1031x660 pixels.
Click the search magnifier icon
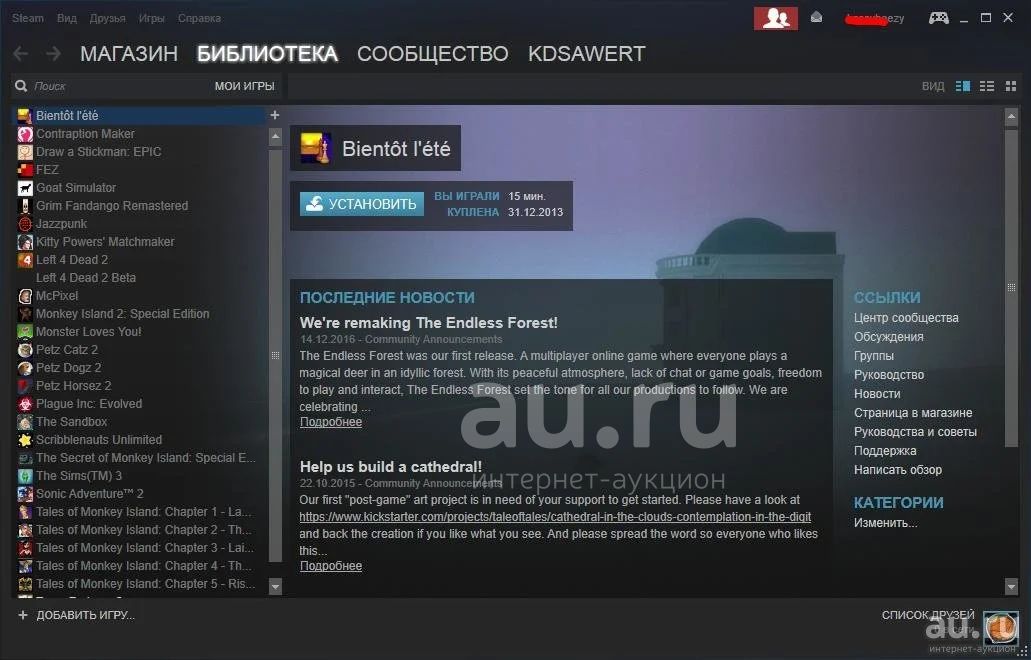coord(21,86)
